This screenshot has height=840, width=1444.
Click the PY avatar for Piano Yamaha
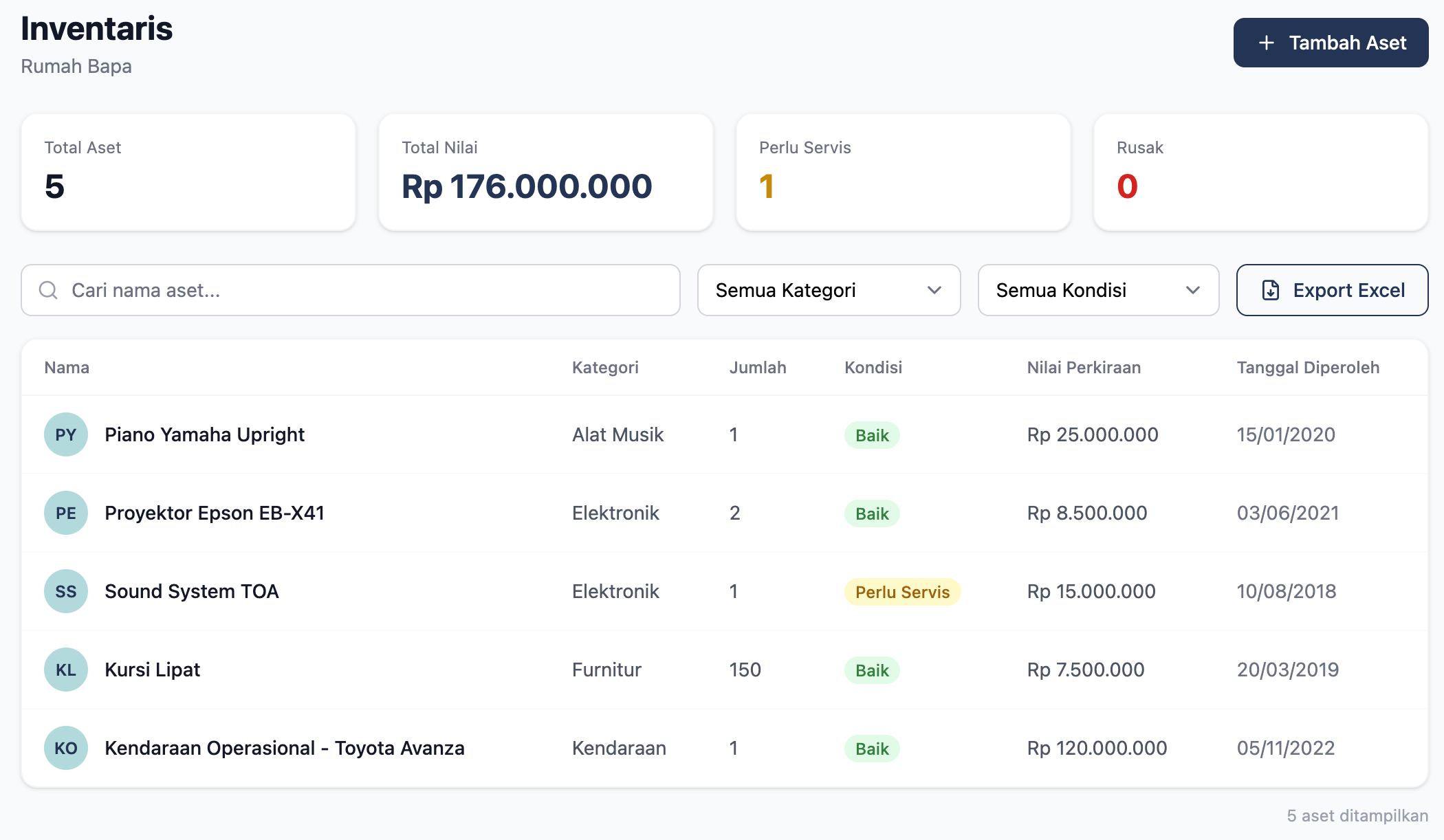point(66,434)
